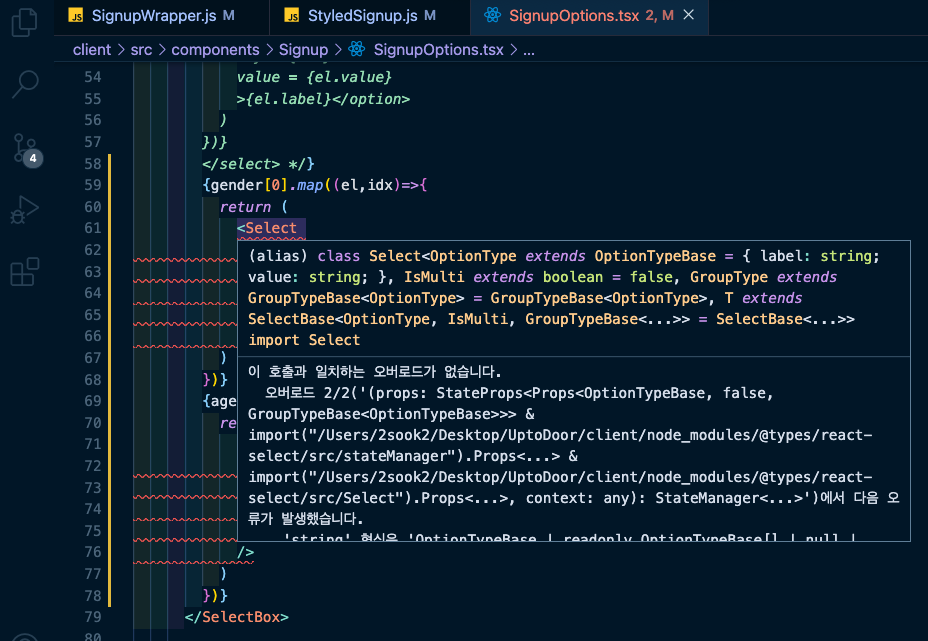The height and width of the screenshot is (641, 928).
Task: Open the Explorer files icon
Action: 25,22
